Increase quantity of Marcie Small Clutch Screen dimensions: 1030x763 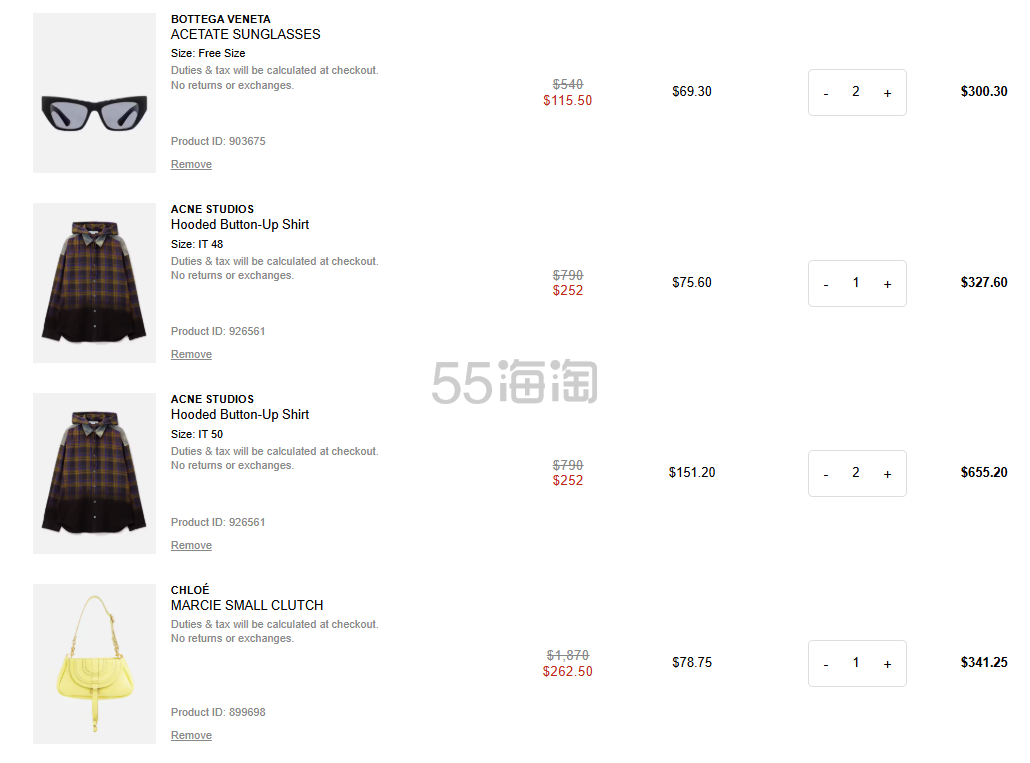tap(887, 664)
